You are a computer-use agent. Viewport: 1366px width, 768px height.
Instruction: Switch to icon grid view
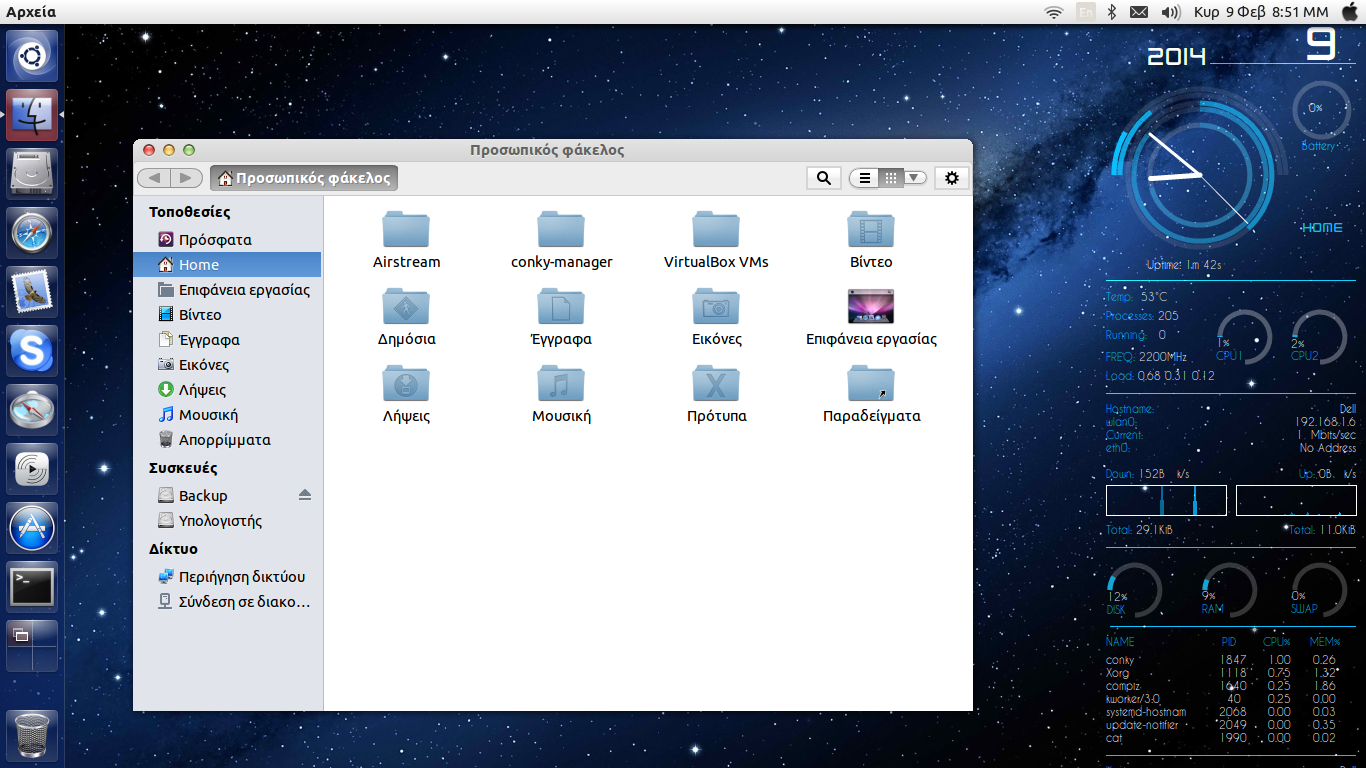pos(890,178)
